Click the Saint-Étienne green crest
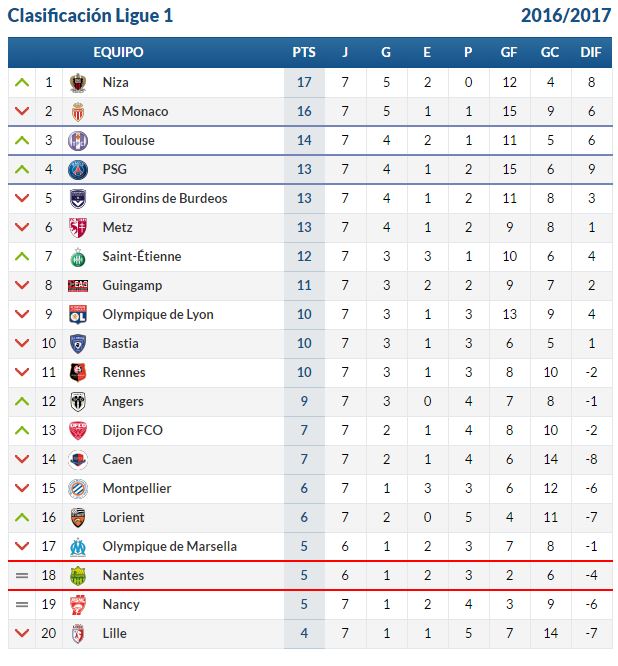Viewport: 618px width, 666px height. [78, 257]
